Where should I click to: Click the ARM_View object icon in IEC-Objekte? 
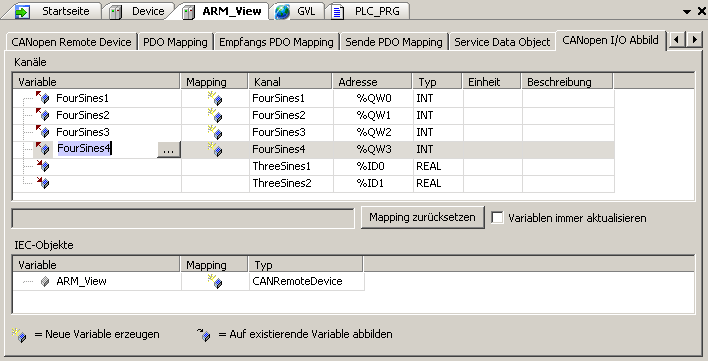point(44,282)
